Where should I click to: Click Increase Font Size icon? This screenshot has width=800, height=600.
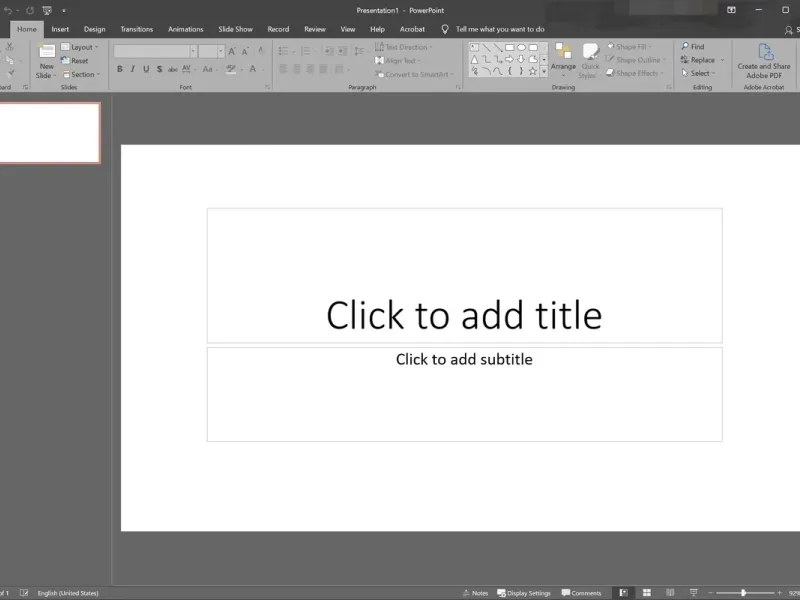(232, 51)
